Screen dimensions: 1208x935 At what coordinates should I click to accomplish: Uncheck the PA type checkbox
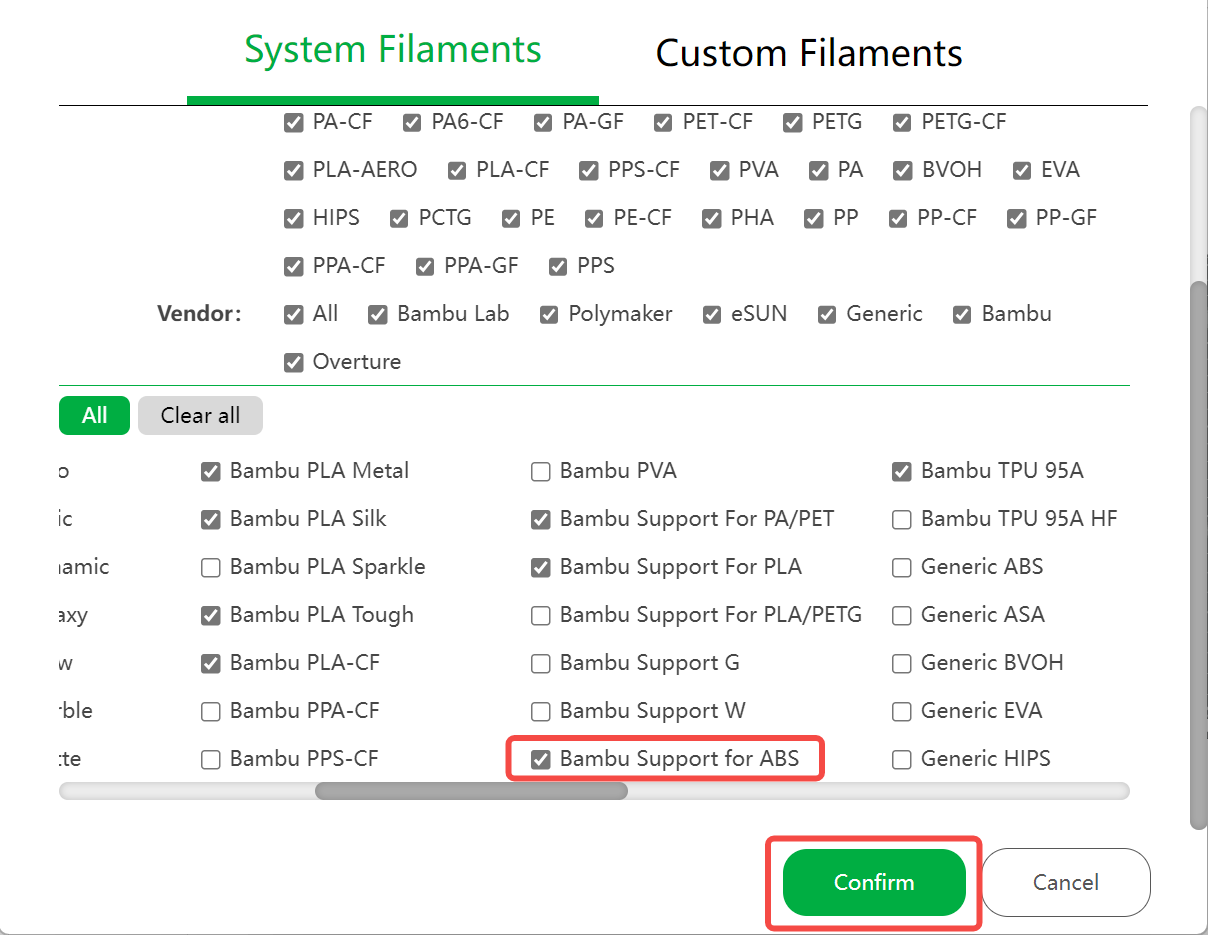[819, 170]
